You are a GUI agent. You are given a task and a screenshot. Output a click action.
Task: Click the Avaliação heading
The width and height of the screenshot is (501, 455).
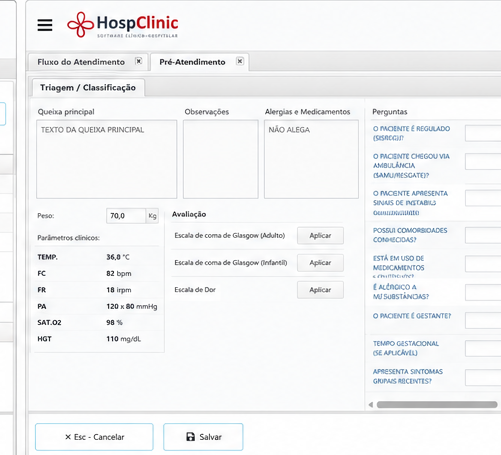tap(189, 214)
